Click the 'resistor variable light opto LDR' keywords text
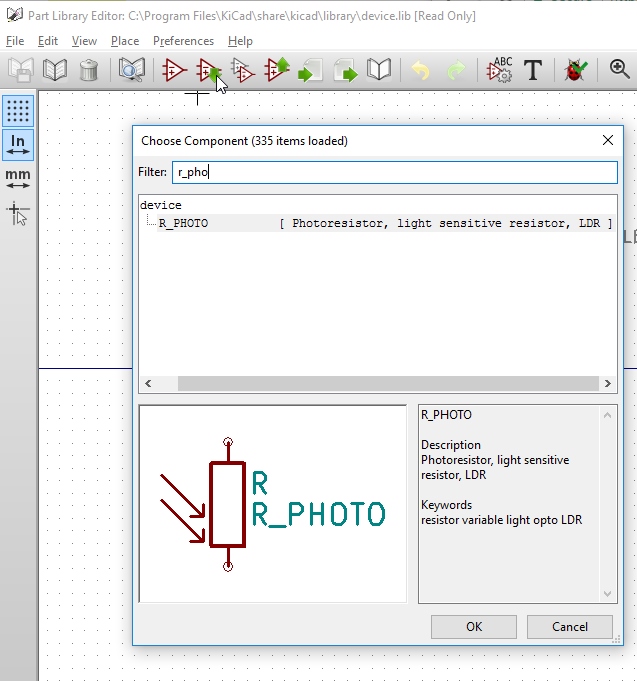The height and width of the screenshot is (681, 637). (x=502, y=520)
